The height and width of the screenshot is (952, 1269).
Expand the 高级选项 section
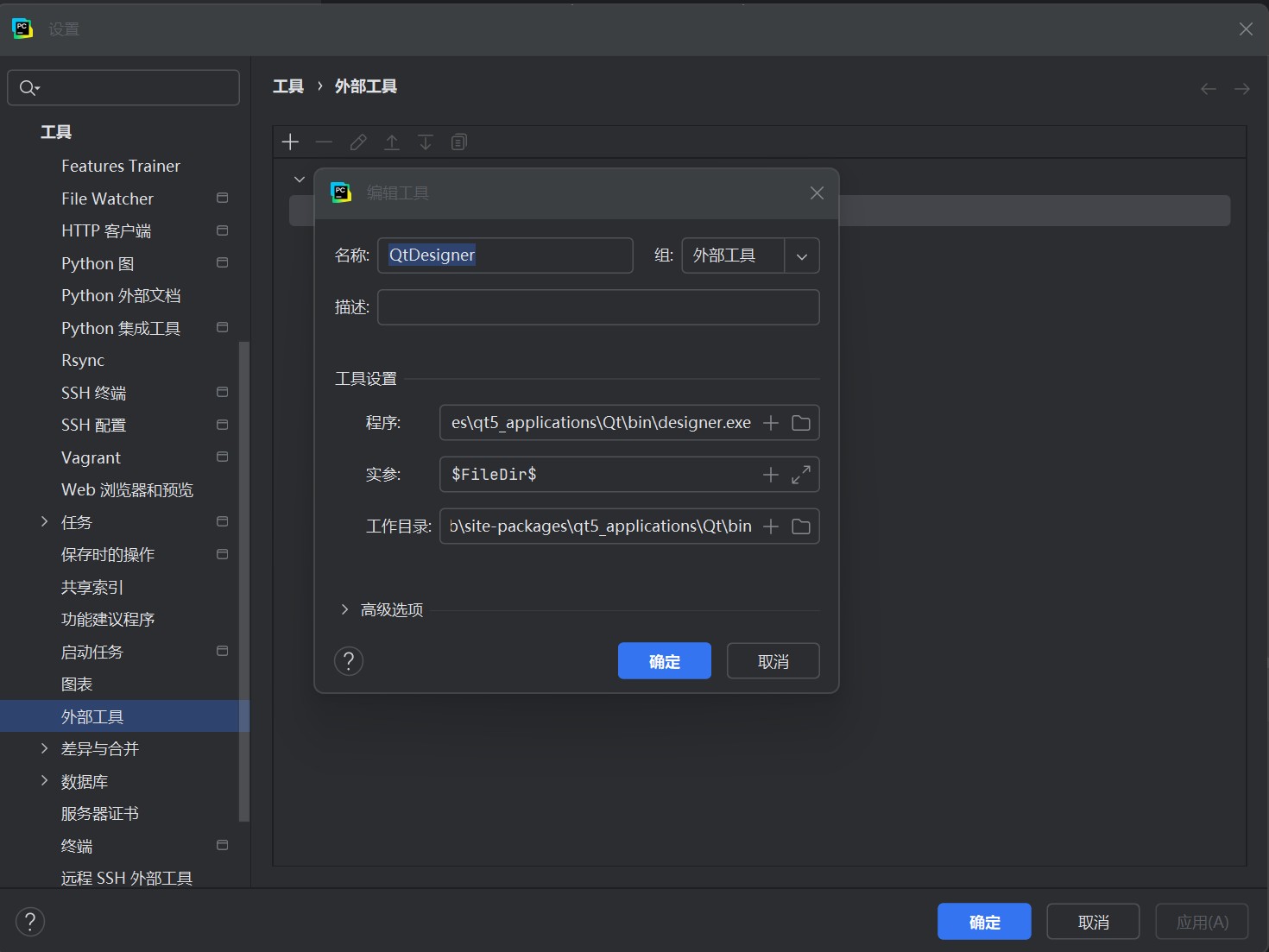(x=381, y=609)
